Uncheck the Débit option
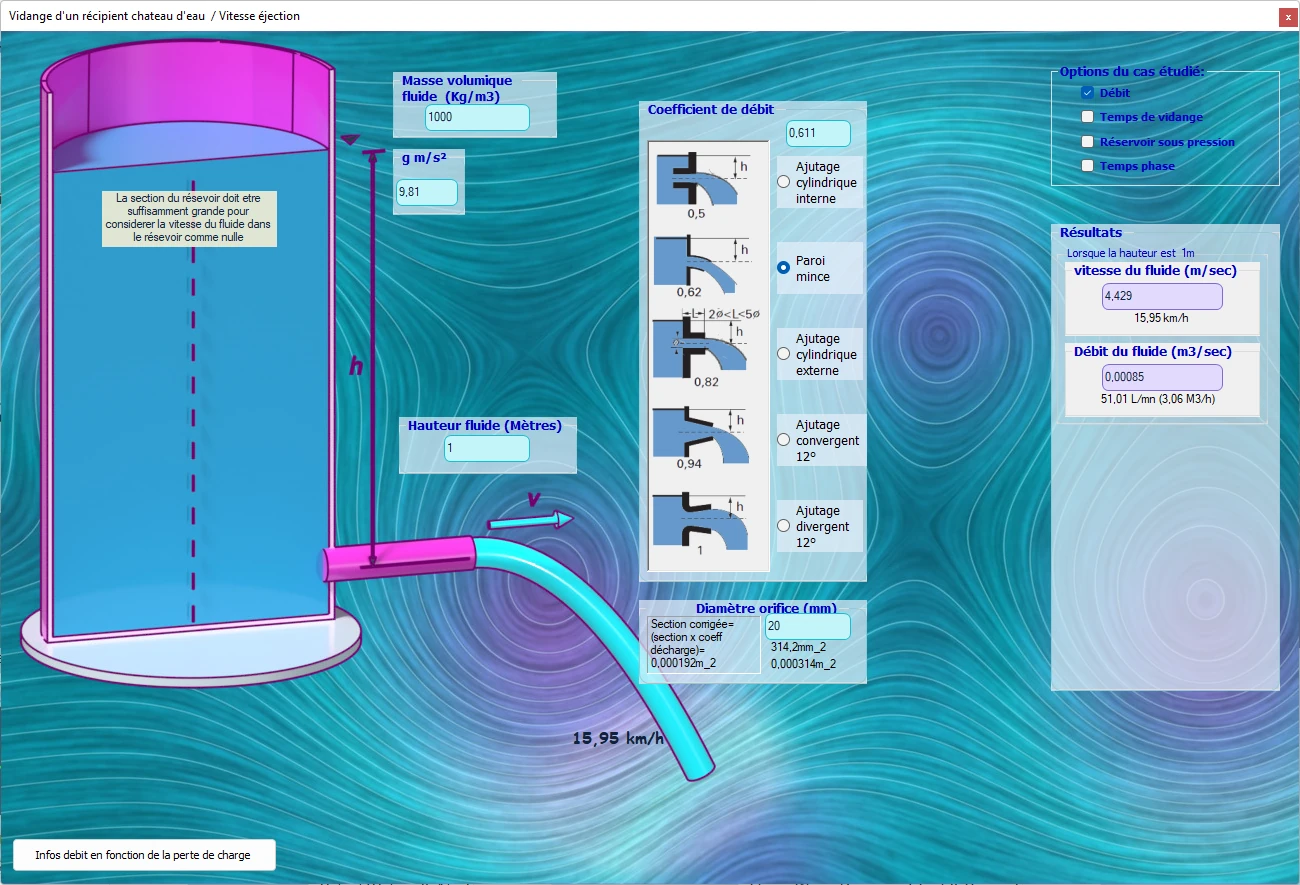The image size is (1300, 885). tap(1088, 92)
